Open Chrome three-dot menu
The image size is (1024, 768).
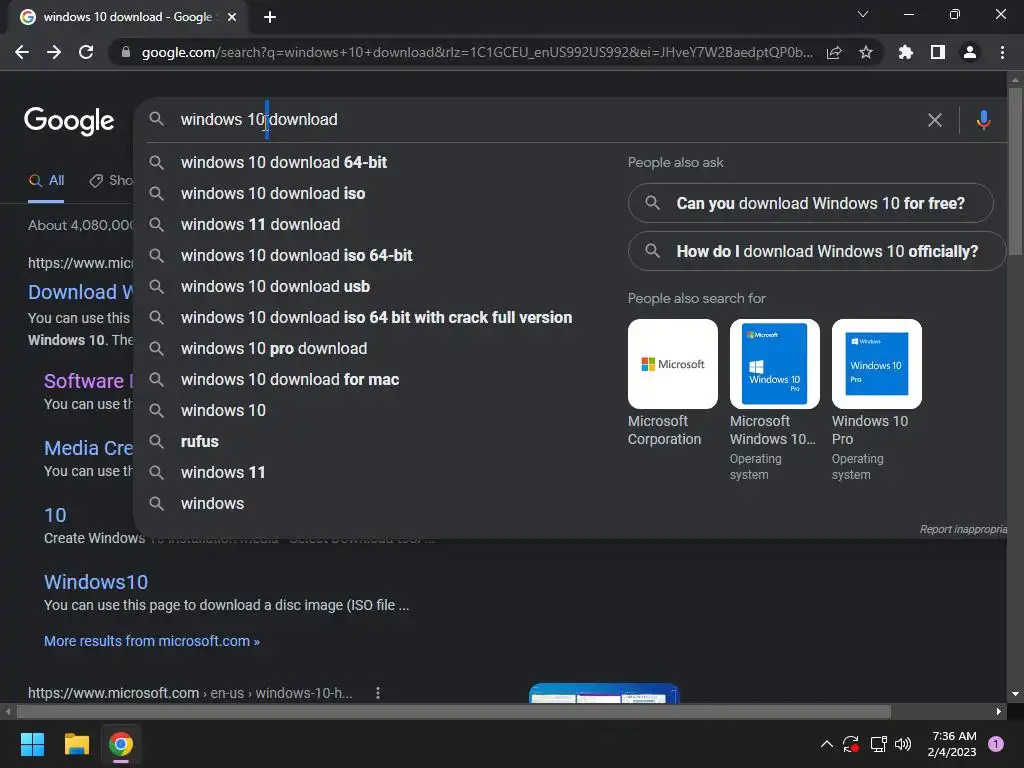pos(1002,52)
